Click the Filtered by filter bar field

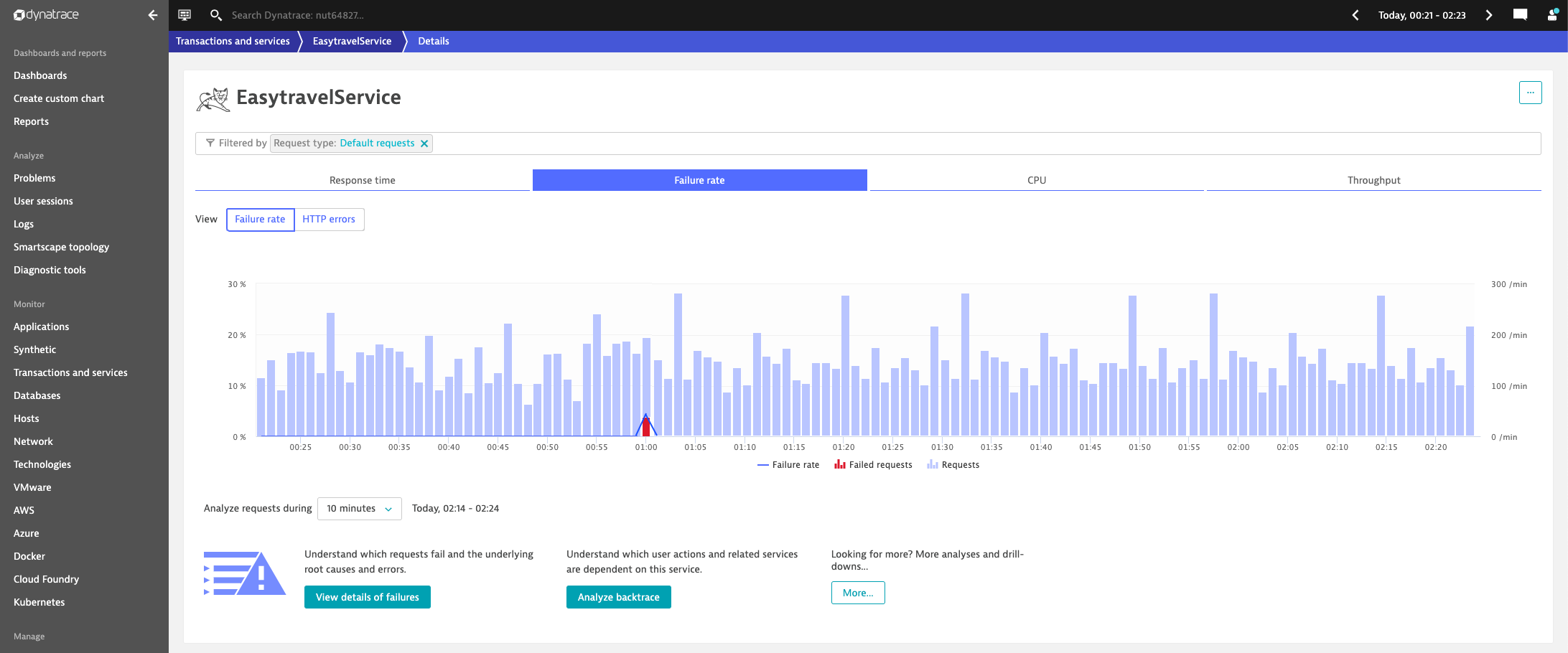[868, 144]
